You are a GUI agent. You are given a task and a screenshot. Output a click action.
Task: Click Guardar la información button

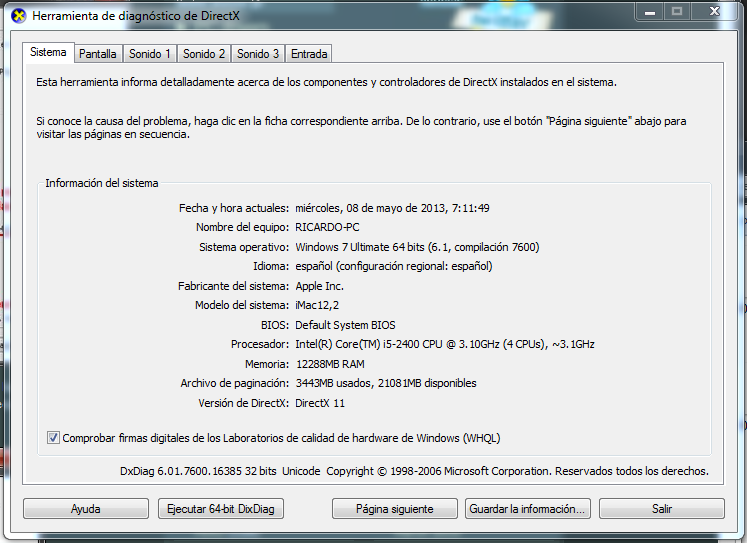[x=527, y=509]
